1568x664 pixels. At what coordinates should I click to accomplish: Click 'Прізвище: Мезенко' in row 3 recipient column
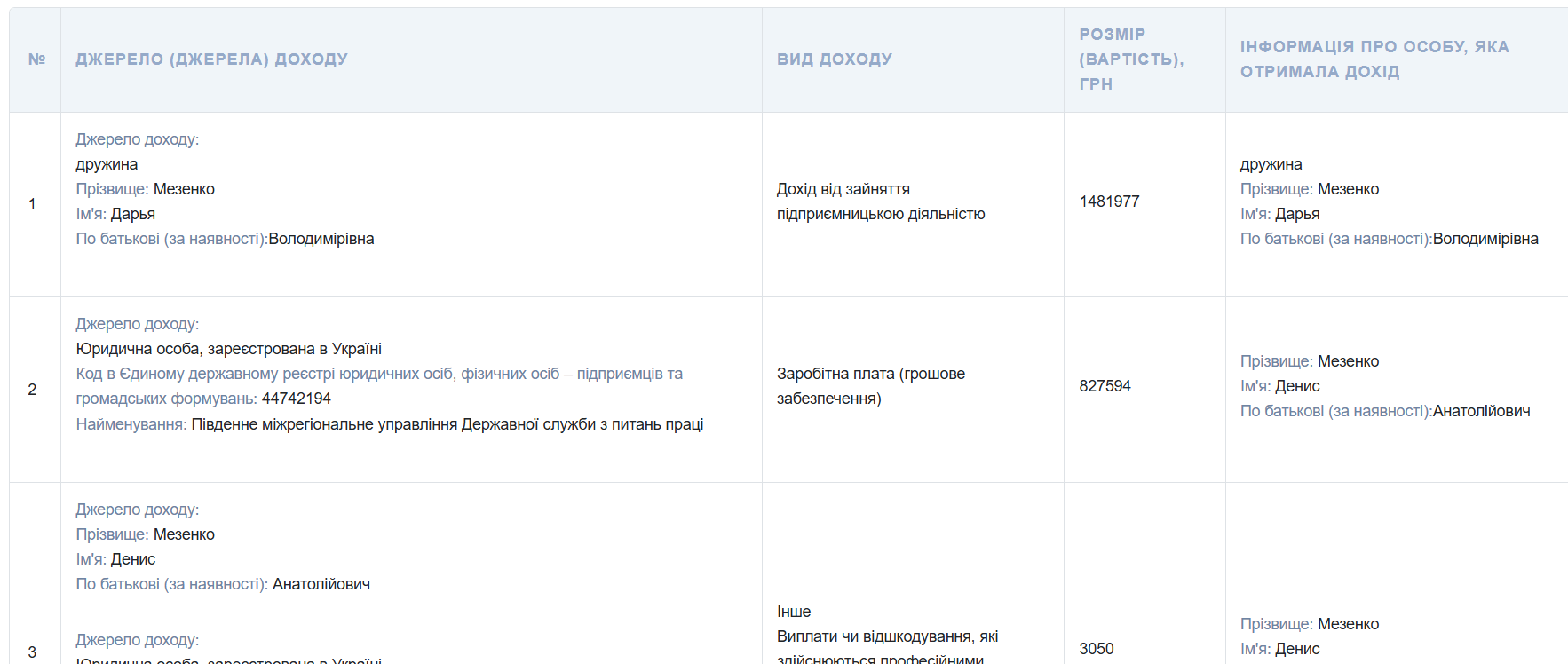[1310, 624]
